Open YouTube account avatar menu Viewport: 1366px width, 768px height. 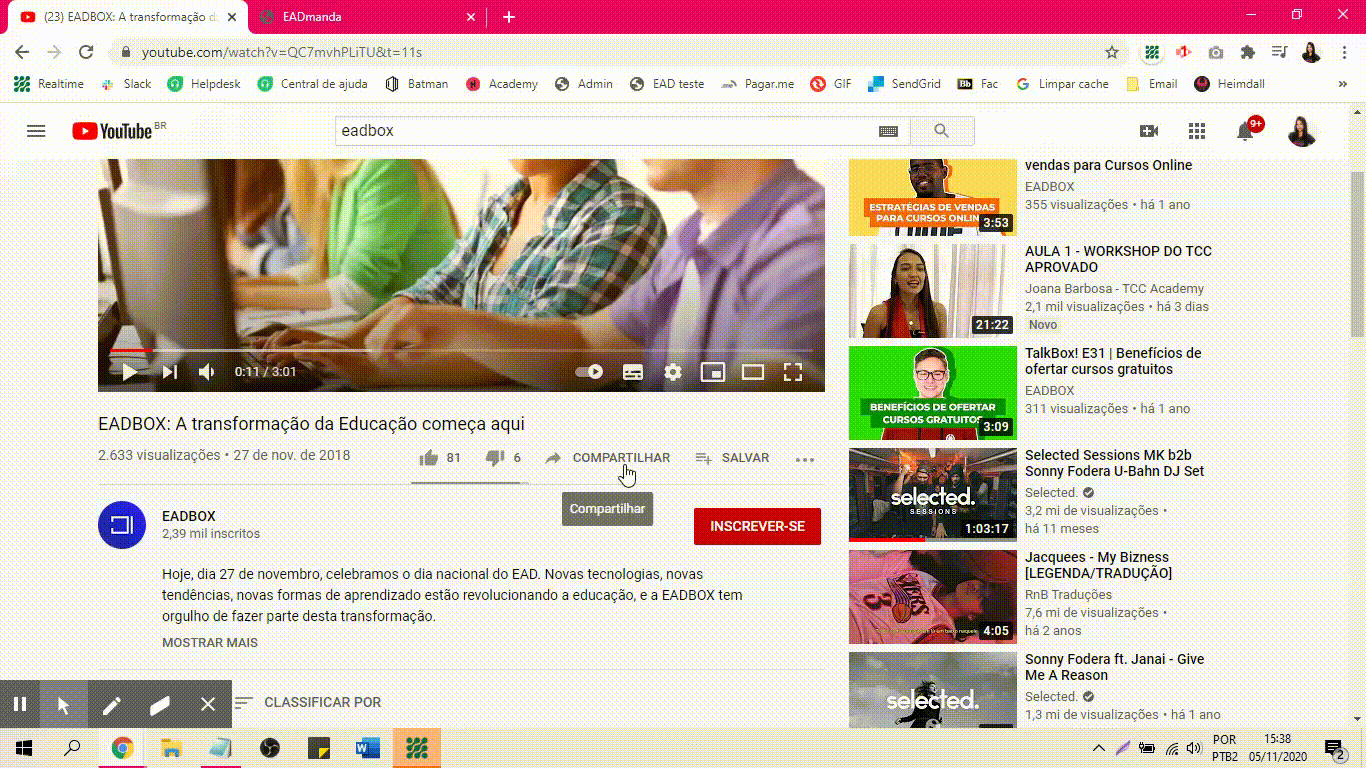[1302, 131]
